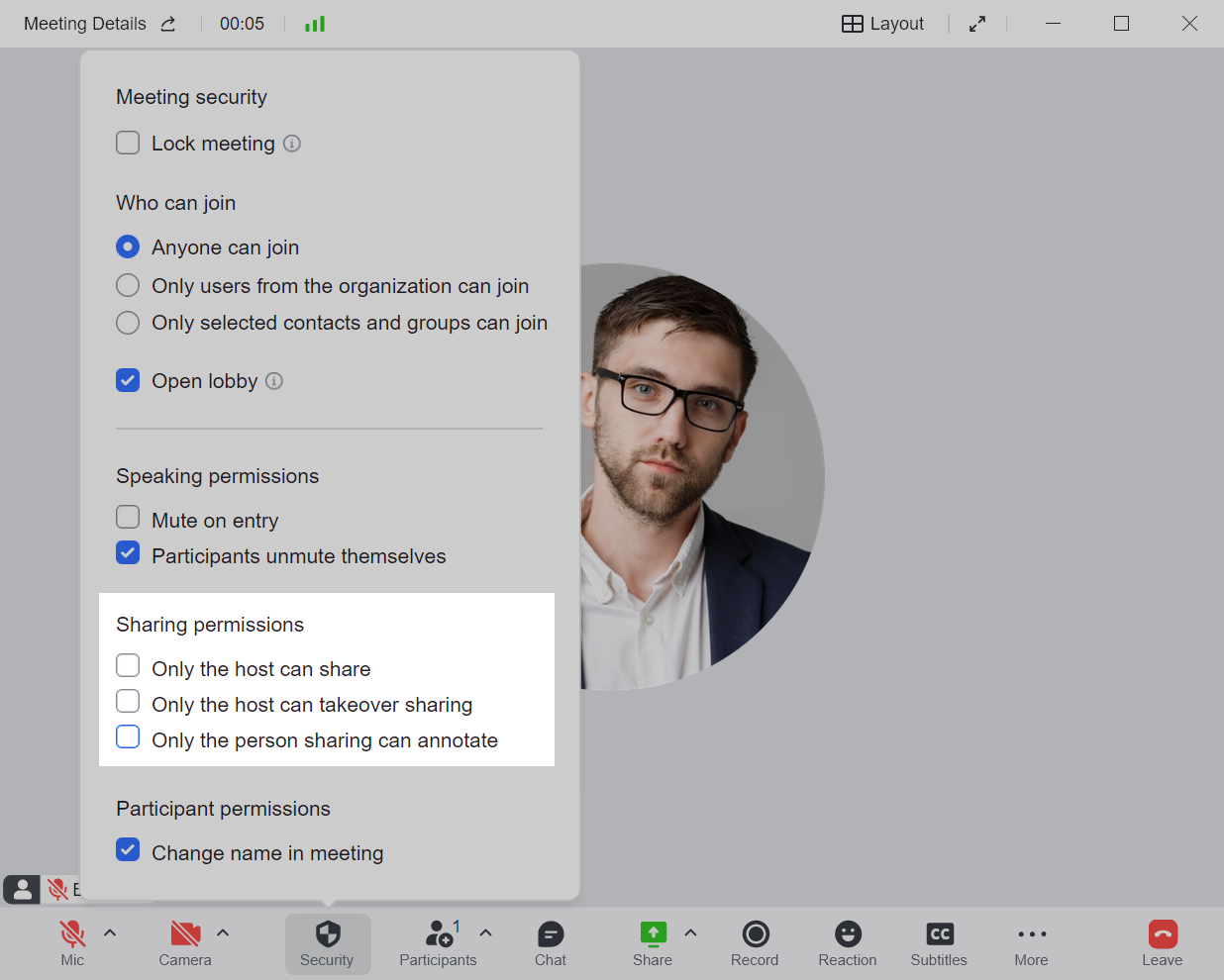Expand the Mic options arrow
The width and height of the screenshot is (1224, 980).
coord(110,932)
